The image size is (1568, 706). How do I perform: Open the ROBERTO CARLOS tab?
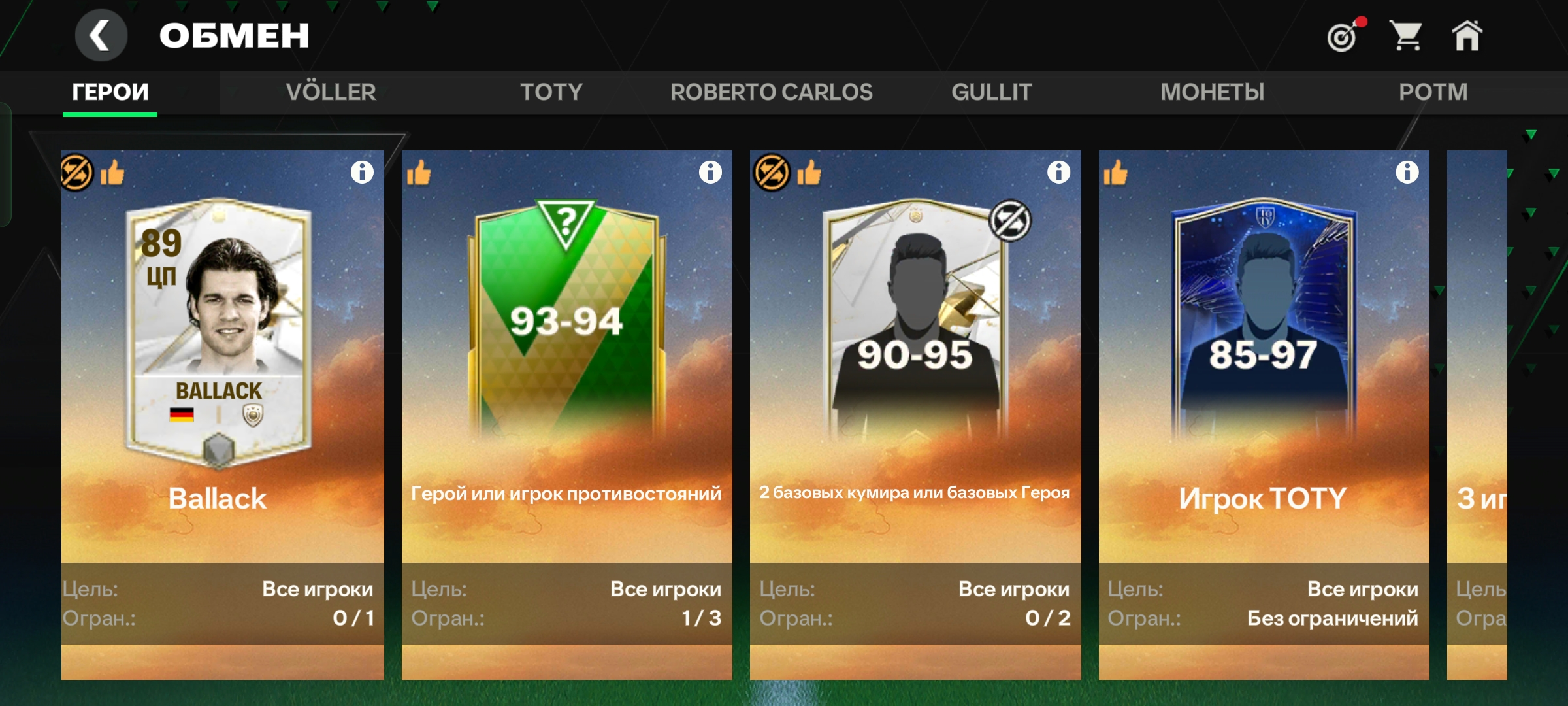771,92
